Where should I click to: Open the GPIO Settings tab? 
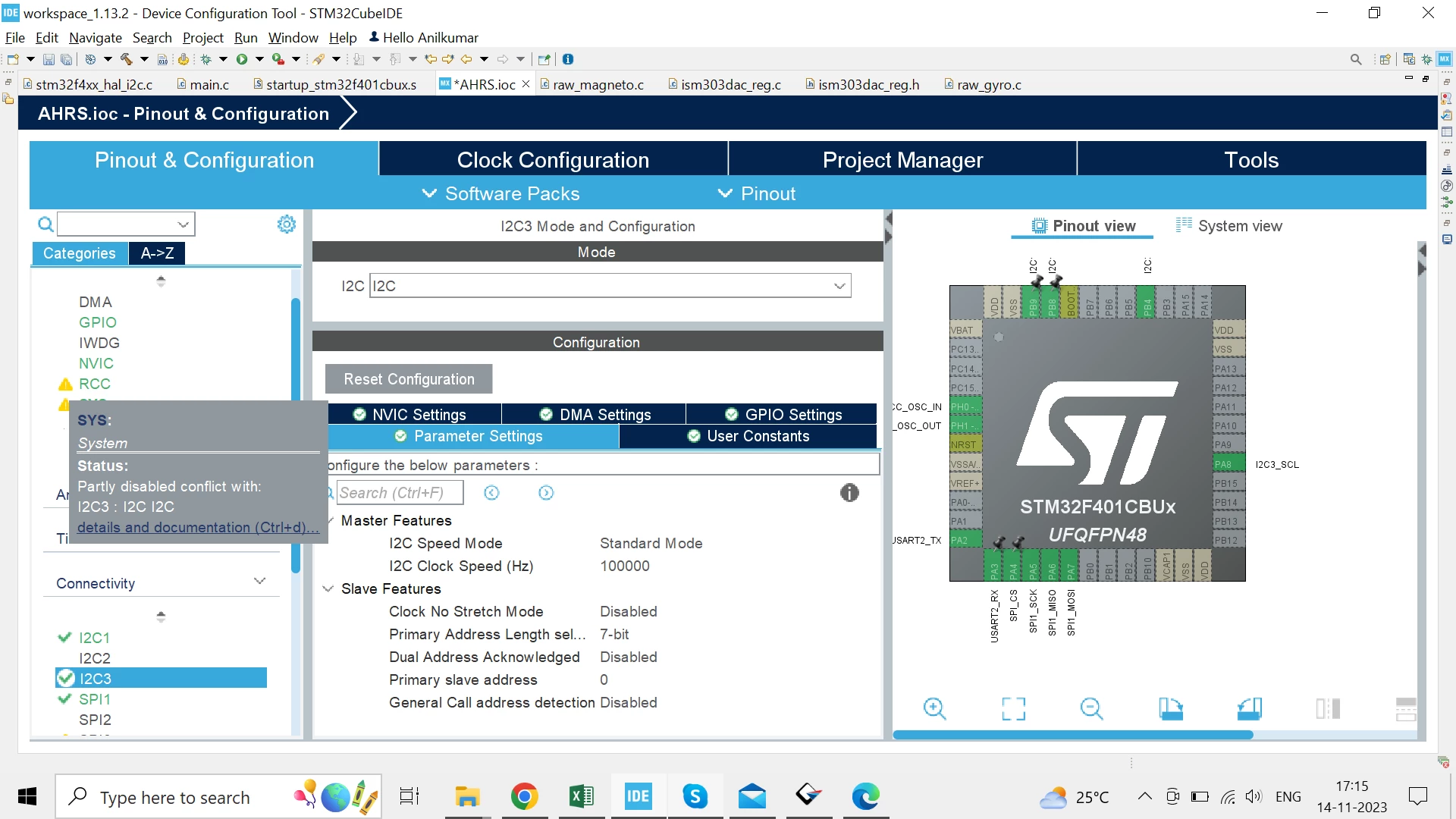coord(783,414)
